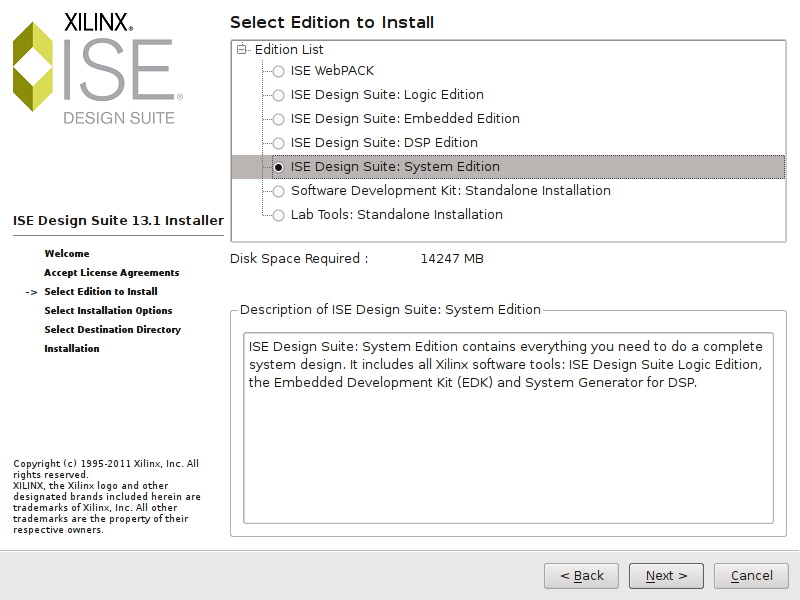Click the 'Select Edition to Install' page heading
This screenshot has height=600, width=800.
click(332, 22)
